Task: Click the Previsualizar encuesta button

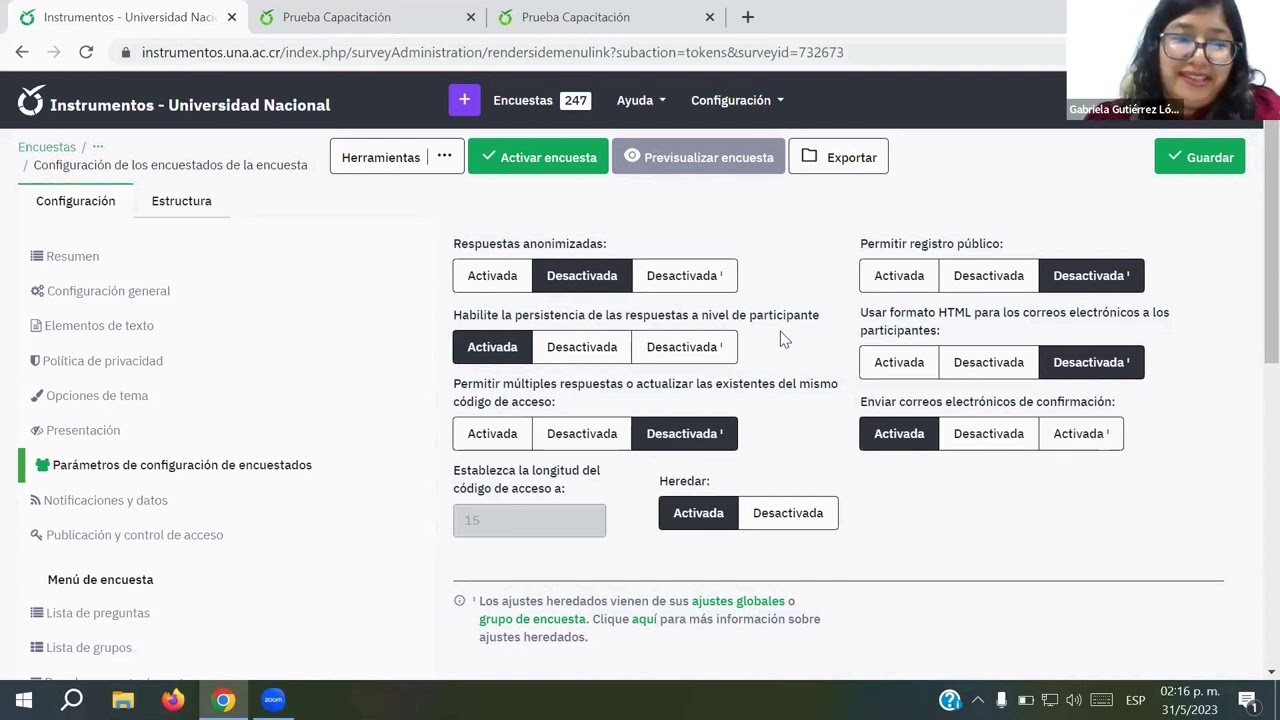Action: [698, 156]
